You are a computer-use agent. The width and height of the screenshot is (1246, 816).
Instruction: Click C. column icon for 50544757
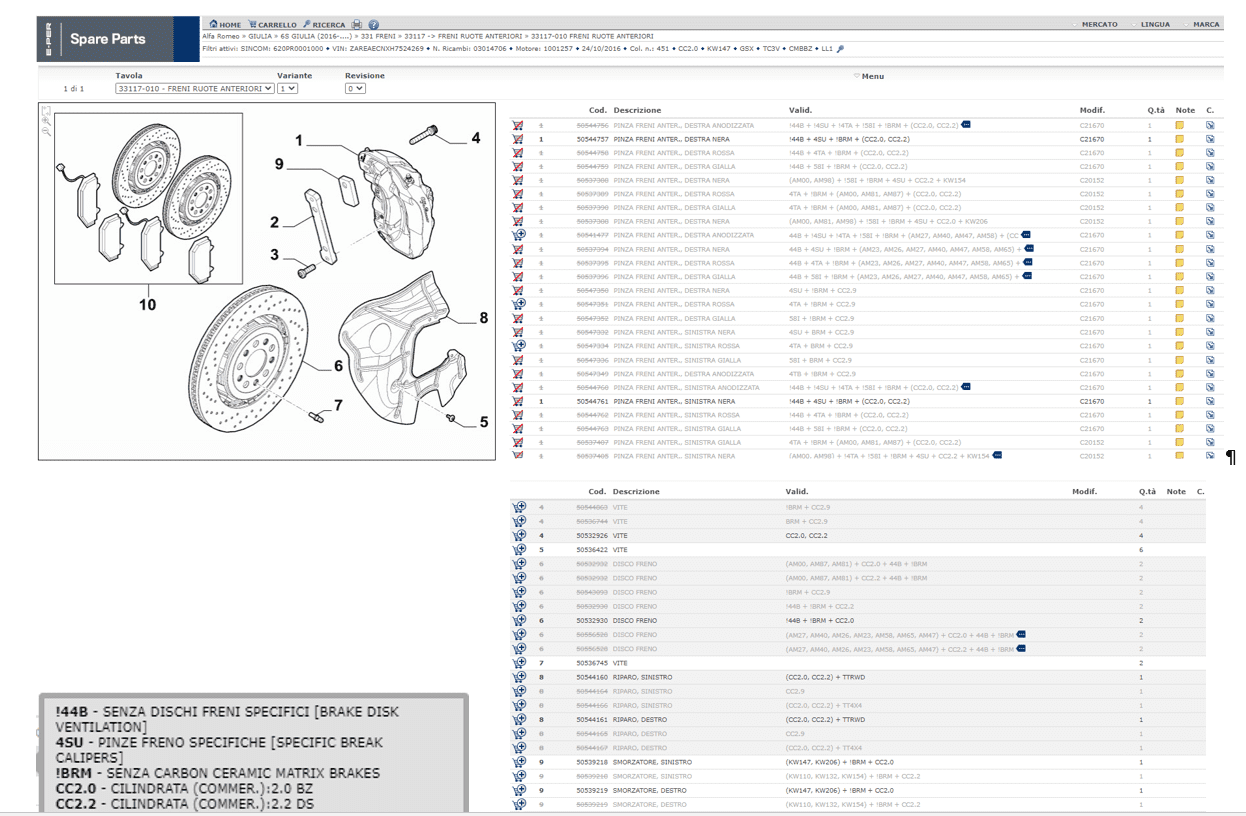[1210, 139]
